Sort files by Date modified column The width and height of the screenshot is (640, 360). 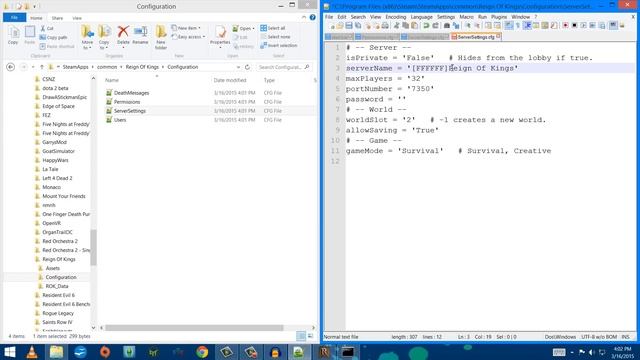pos(230,80)
